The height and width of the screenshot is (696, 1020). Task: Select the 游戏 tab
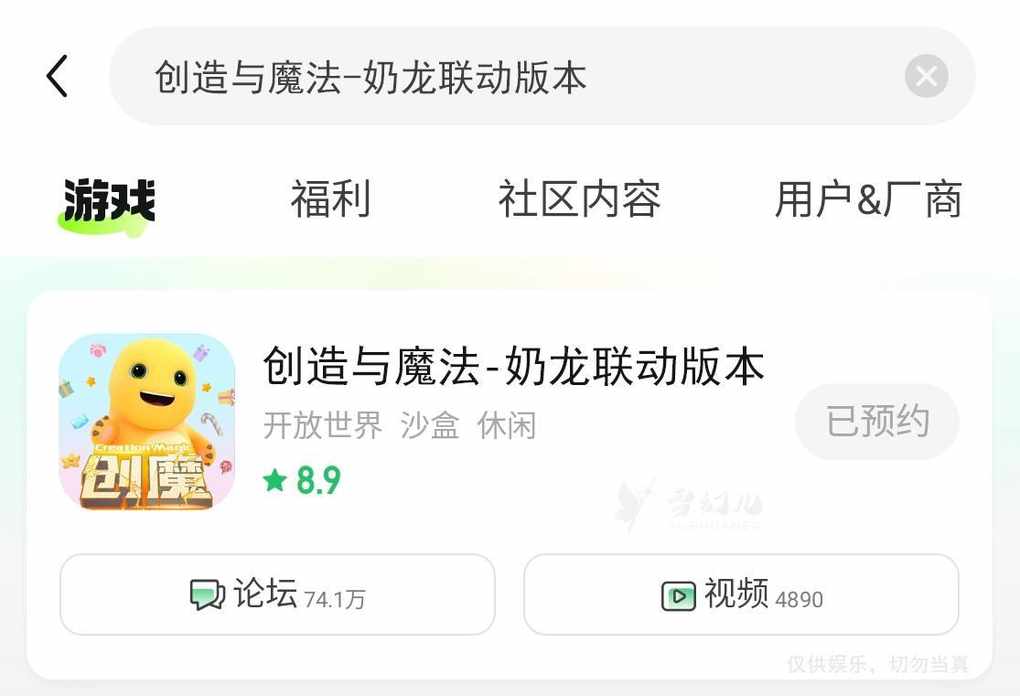[x=109, y=200]
